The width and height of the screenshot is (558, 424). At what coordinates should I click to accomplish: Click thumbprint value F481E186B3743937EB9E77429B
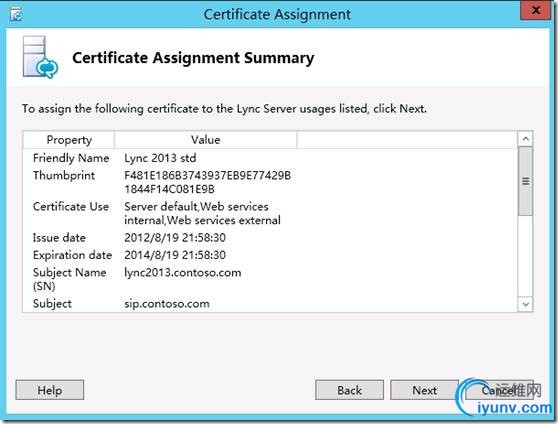click(x=207, y=176)
